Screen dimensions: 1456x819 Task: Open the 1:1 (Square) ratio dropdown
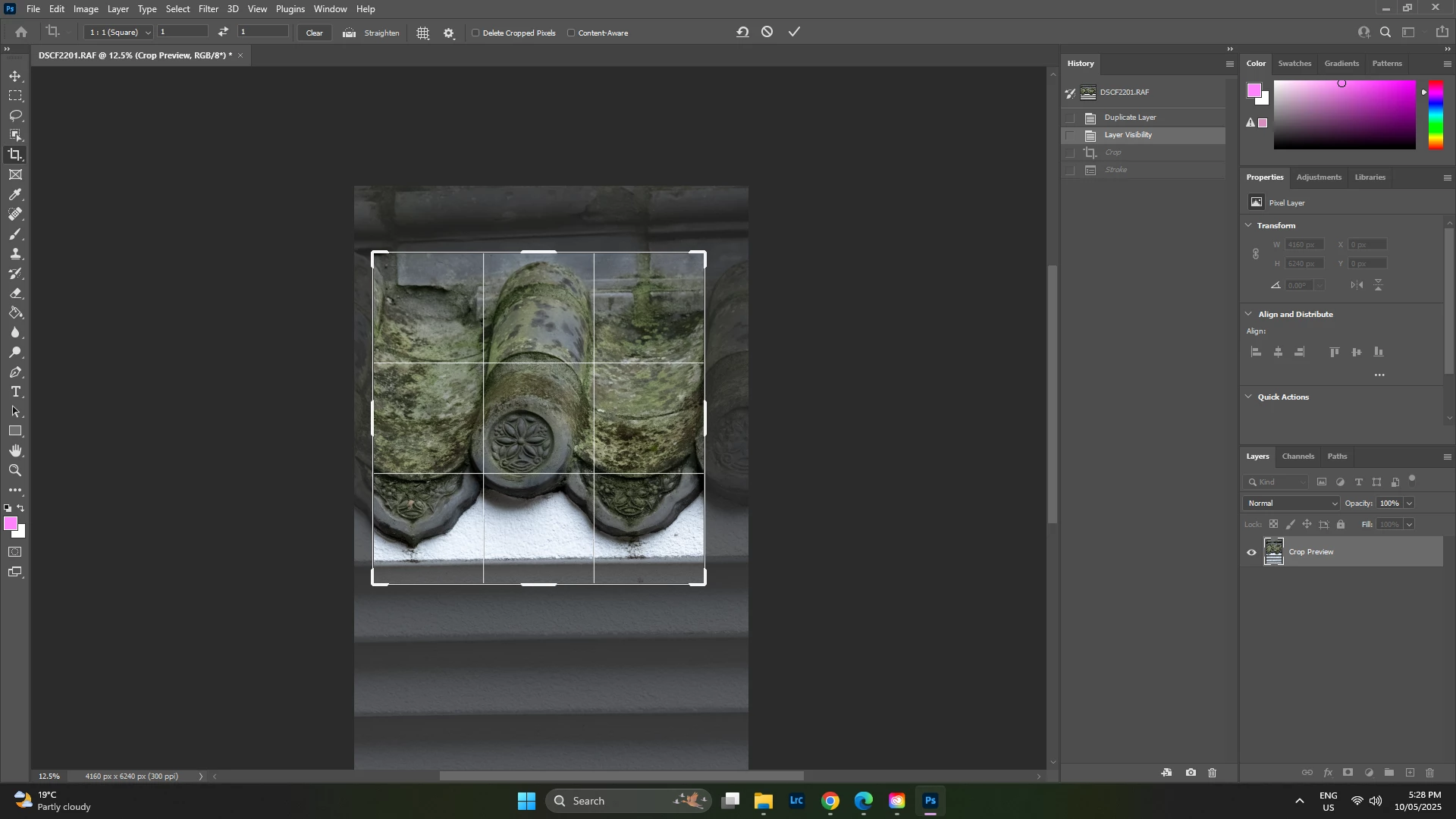(119, 33)
